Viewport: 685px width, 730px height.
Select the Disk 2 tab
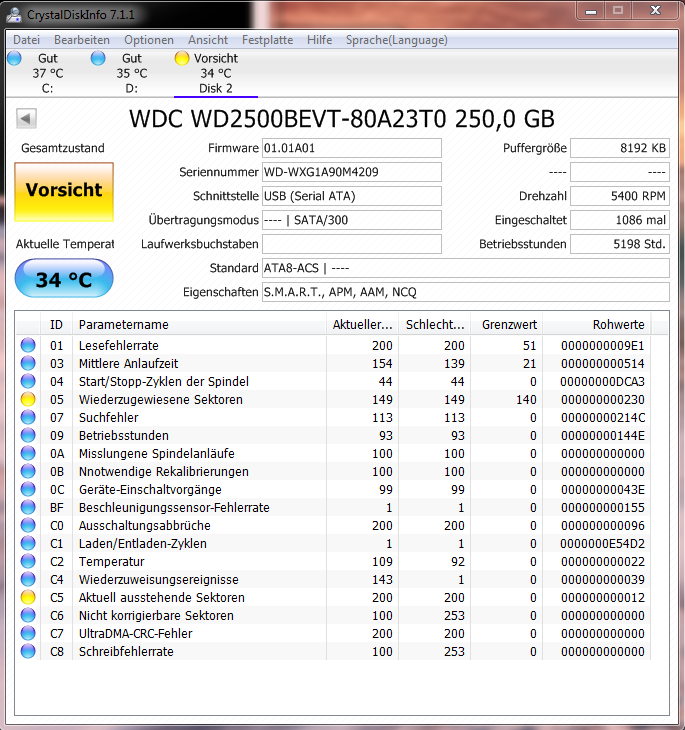pos(216,73)
